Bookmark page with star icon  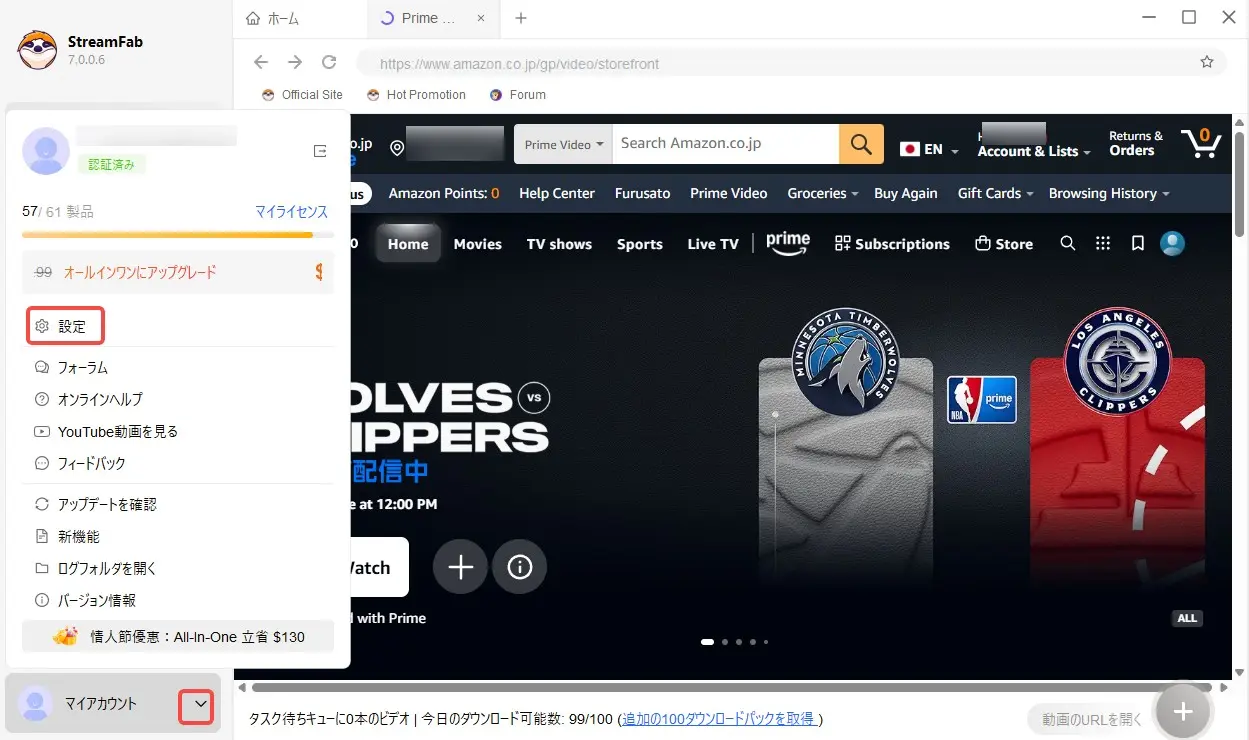click(x=1207, y=62)
